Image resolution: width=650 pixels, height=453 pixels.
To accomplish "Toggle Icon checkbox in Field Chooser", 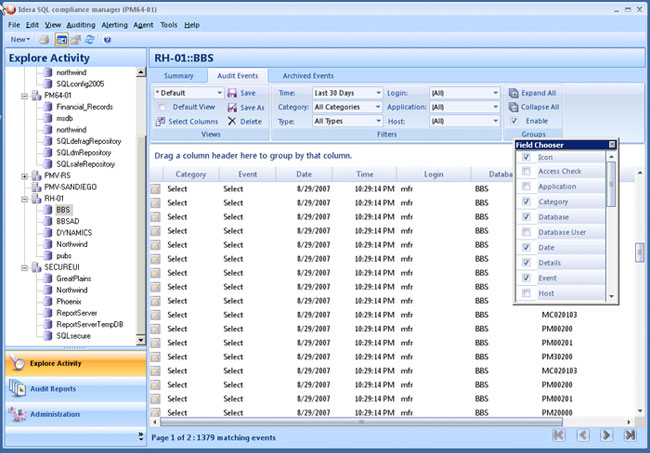I will pyautogui.click(x=526, y=157).
